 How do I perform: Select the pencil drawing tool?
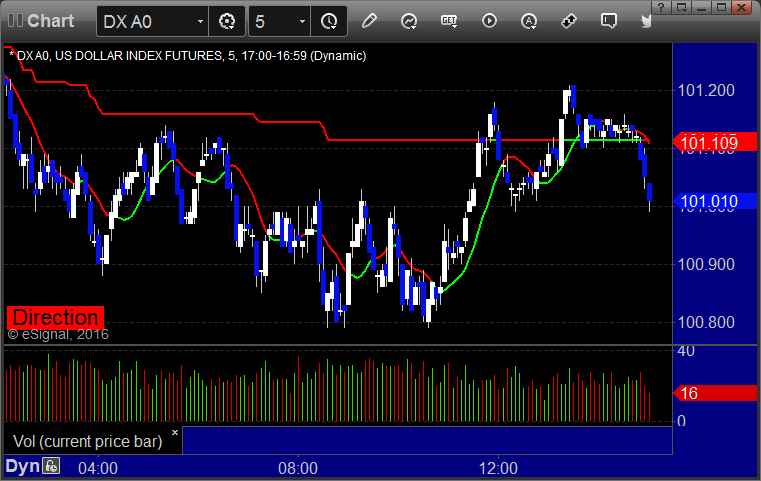click(369, 21)
